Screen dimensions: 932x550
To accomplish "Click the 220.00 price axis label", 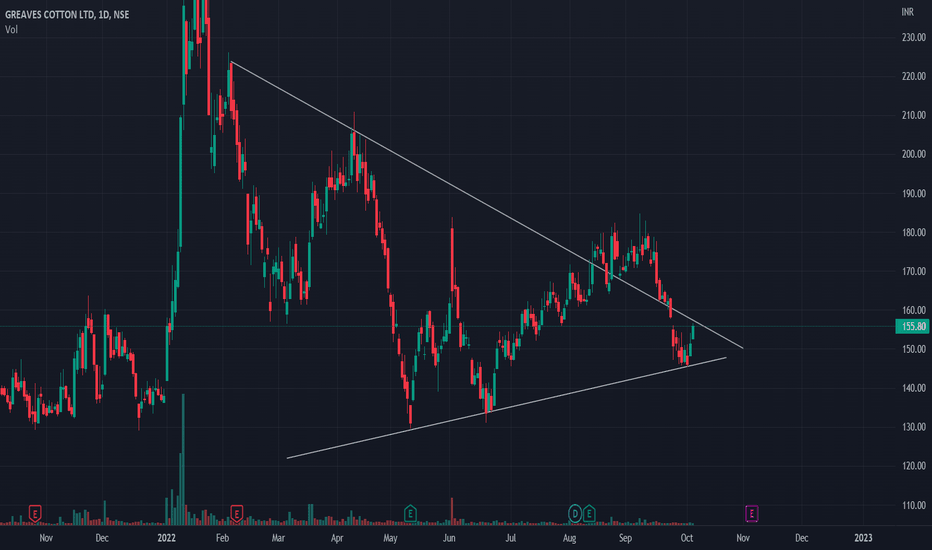I will (914, 76).
